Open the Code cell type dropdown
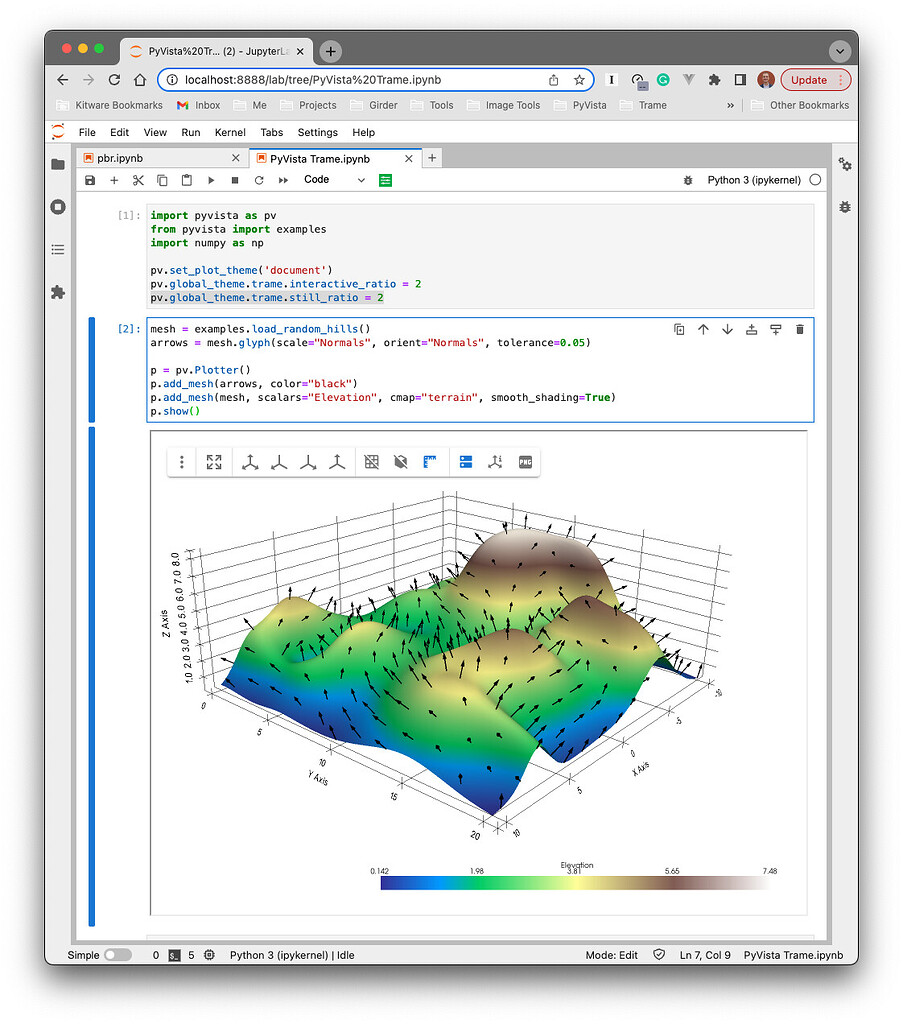The width and height of the screenshot is (903, 1024). [x=334, y=180]
